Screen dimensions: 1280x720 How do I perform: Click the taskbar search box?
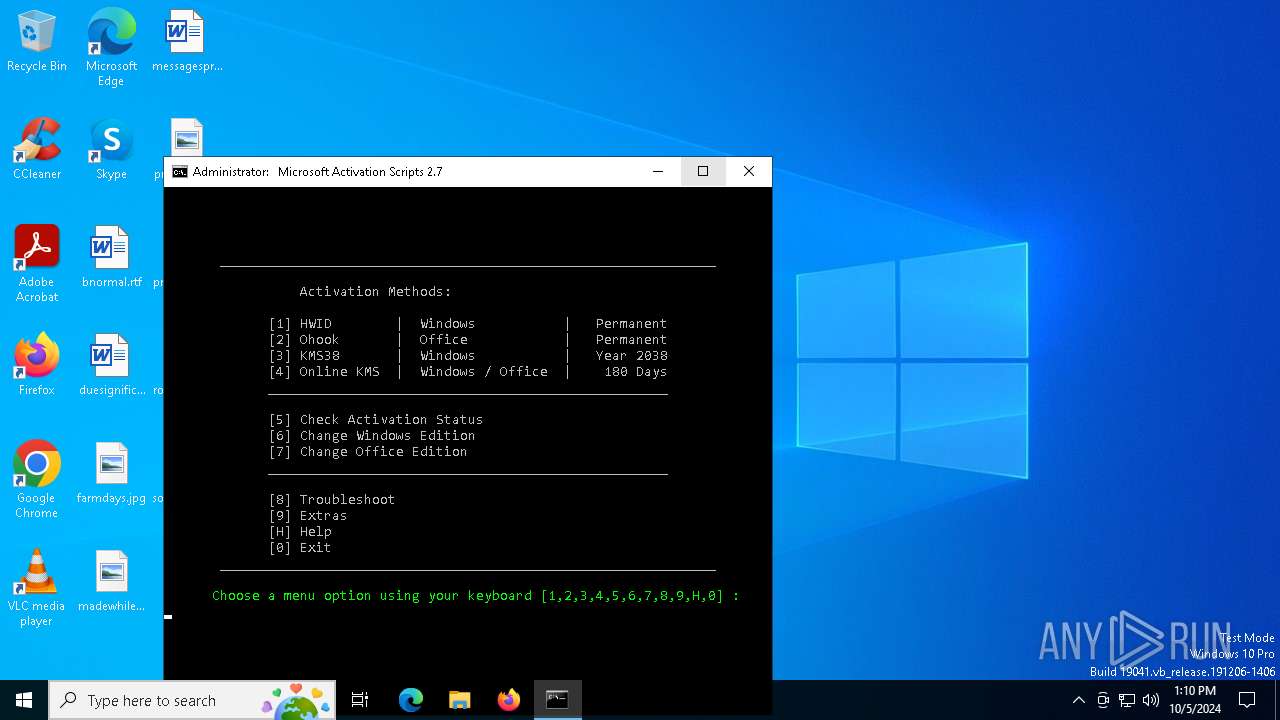point(194,700)
